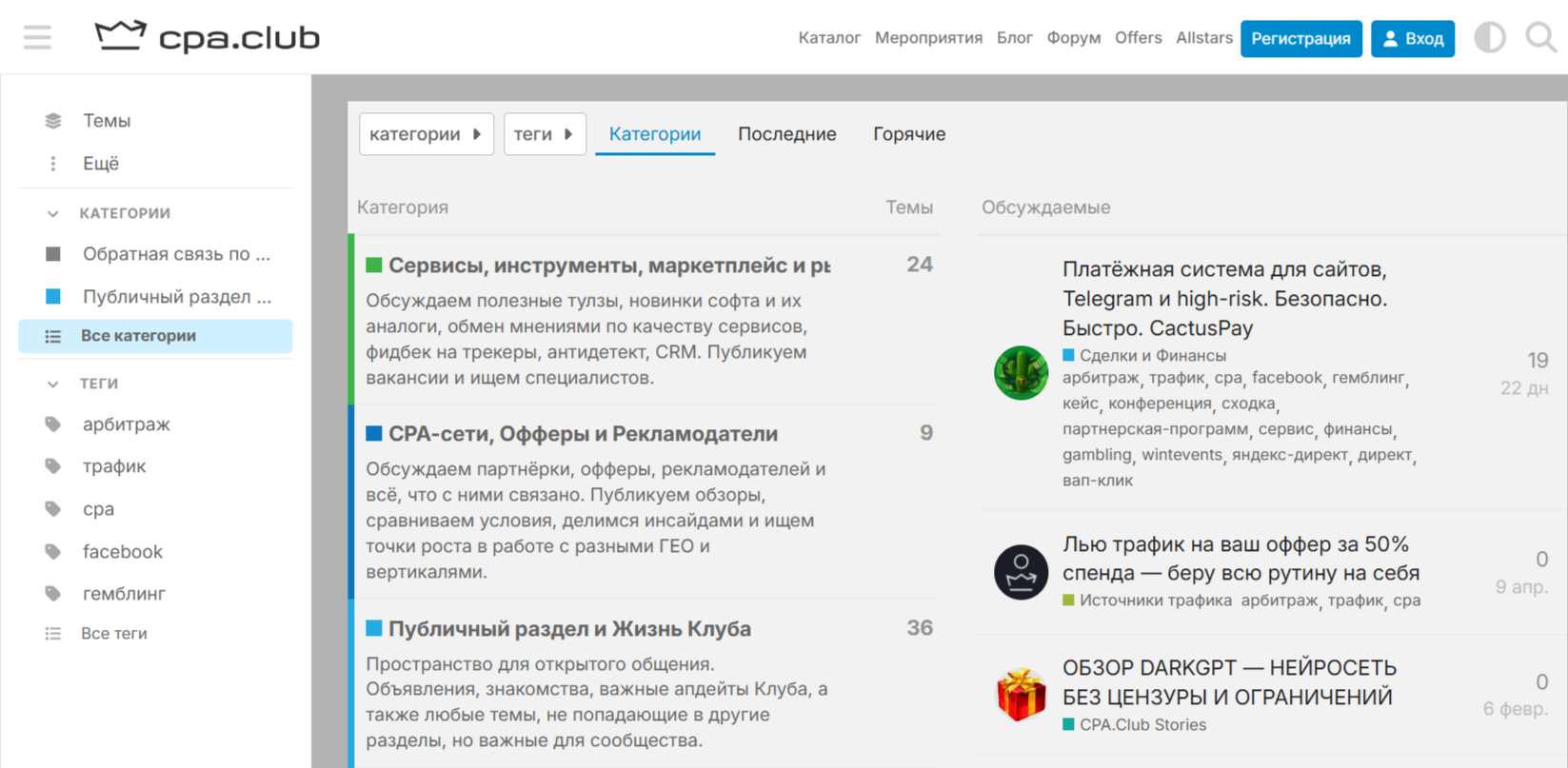Click the CactusPay cactus avatar
The width and height of the screenshot is (1568, 768).
coord(1021,373)
